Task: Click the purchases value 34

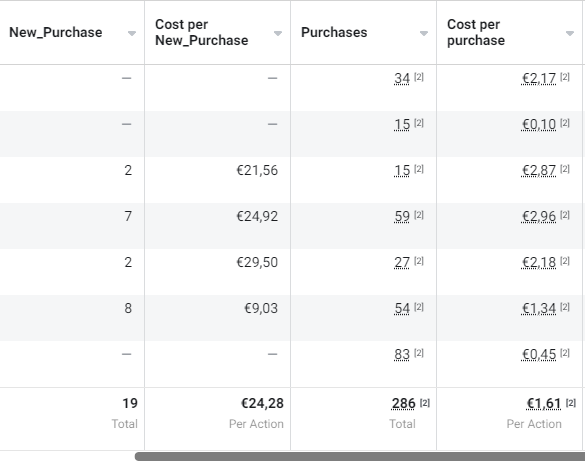Action: pyautogui.click(x=402, y=79)
